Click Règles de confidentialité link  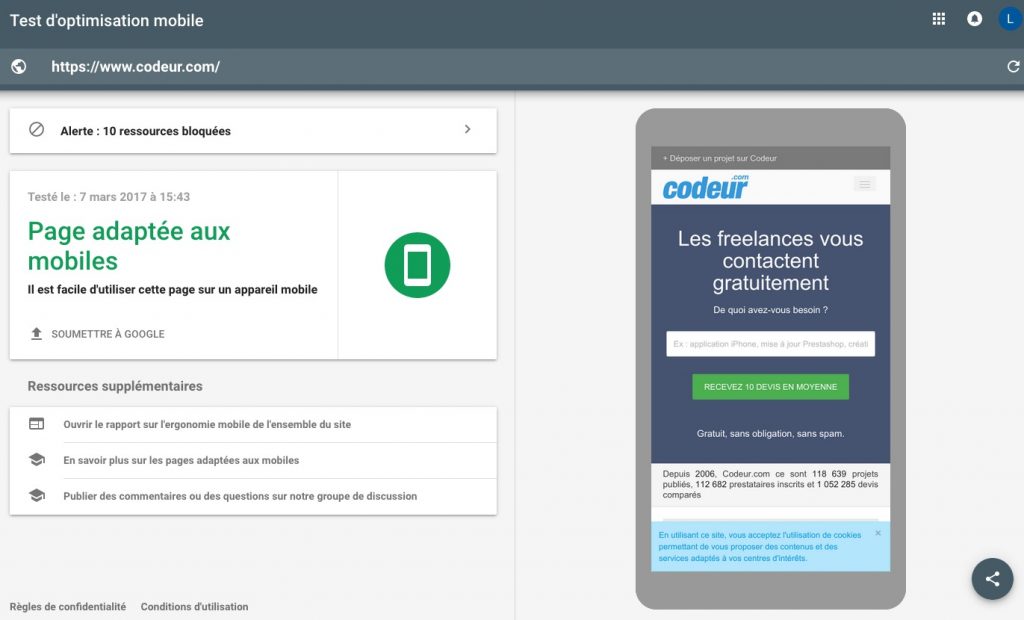tap(68, 607)
